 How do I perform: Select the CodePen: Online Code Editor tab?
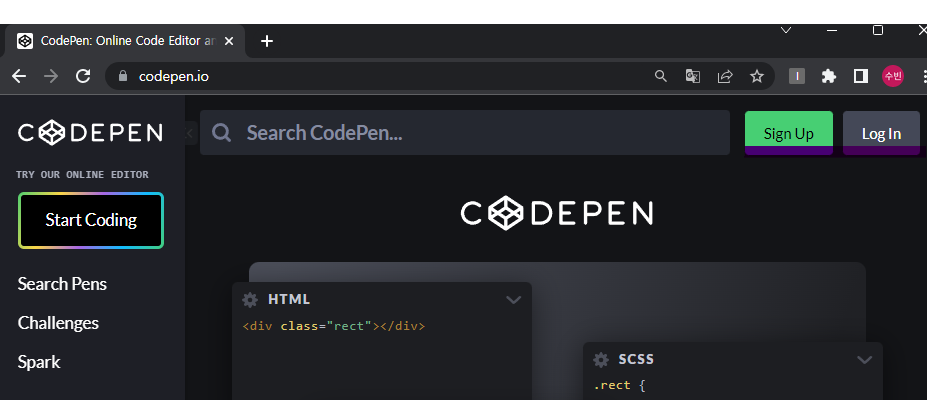(124, 41)
